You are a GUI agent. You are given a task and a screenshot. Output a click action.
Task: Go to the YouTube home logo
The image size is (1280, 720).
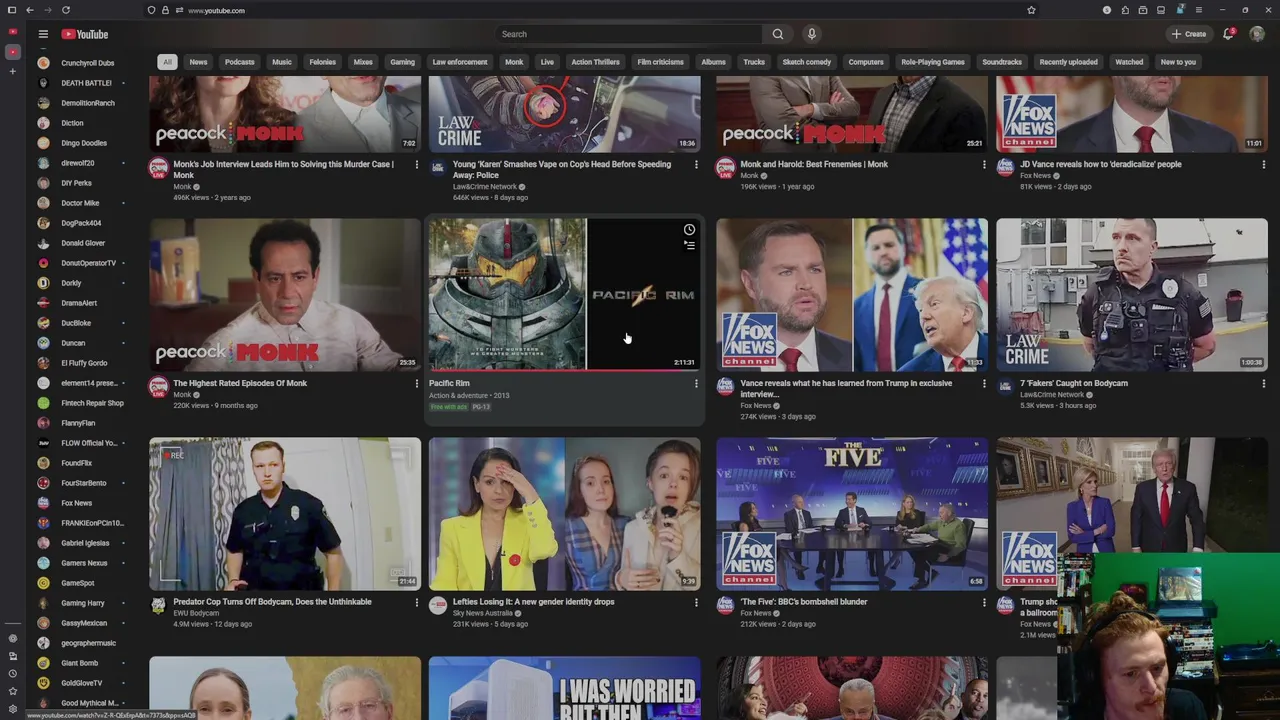[84, 34]
